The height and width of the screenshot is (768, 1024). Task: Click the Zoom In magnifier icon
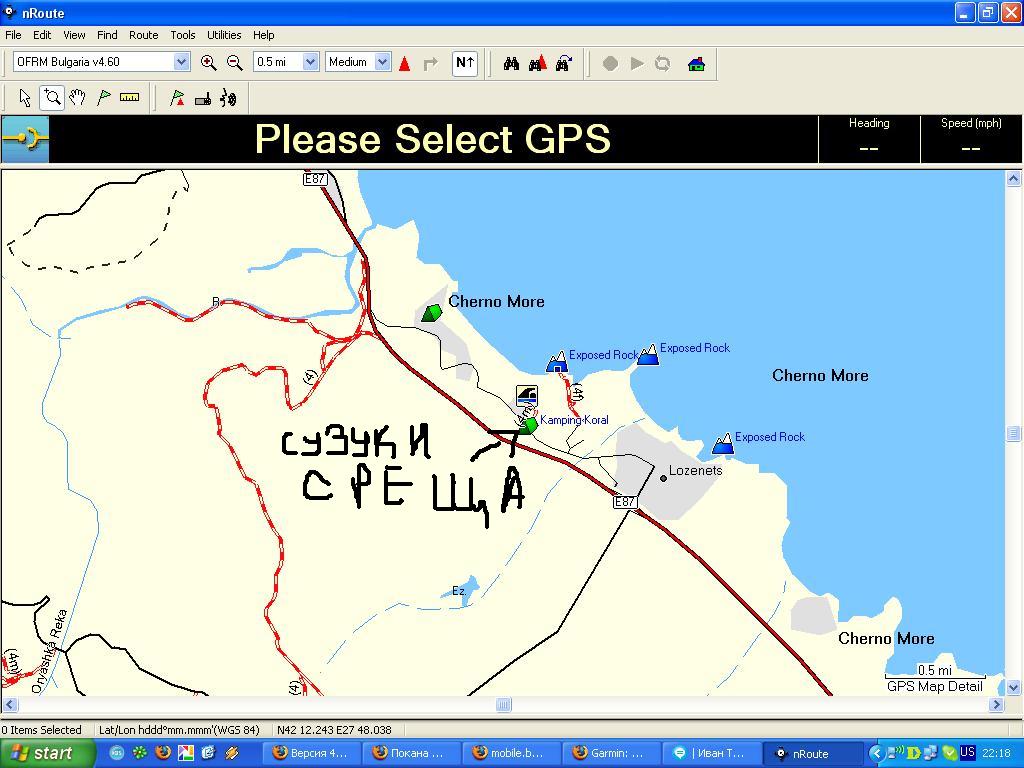pyautogui.click(x=208, y=62)
